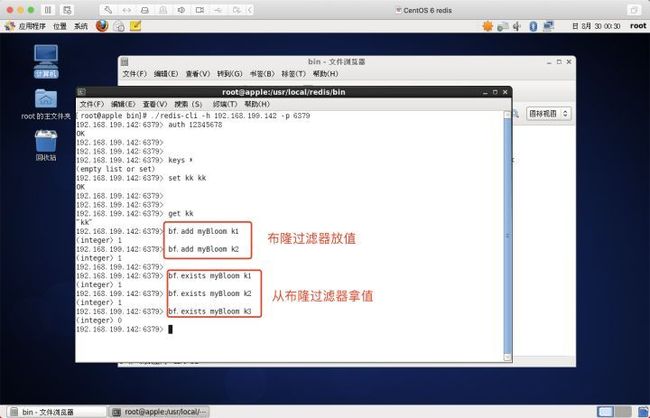Open the clock showing 8月 30 00:30

tap(596, 26)
